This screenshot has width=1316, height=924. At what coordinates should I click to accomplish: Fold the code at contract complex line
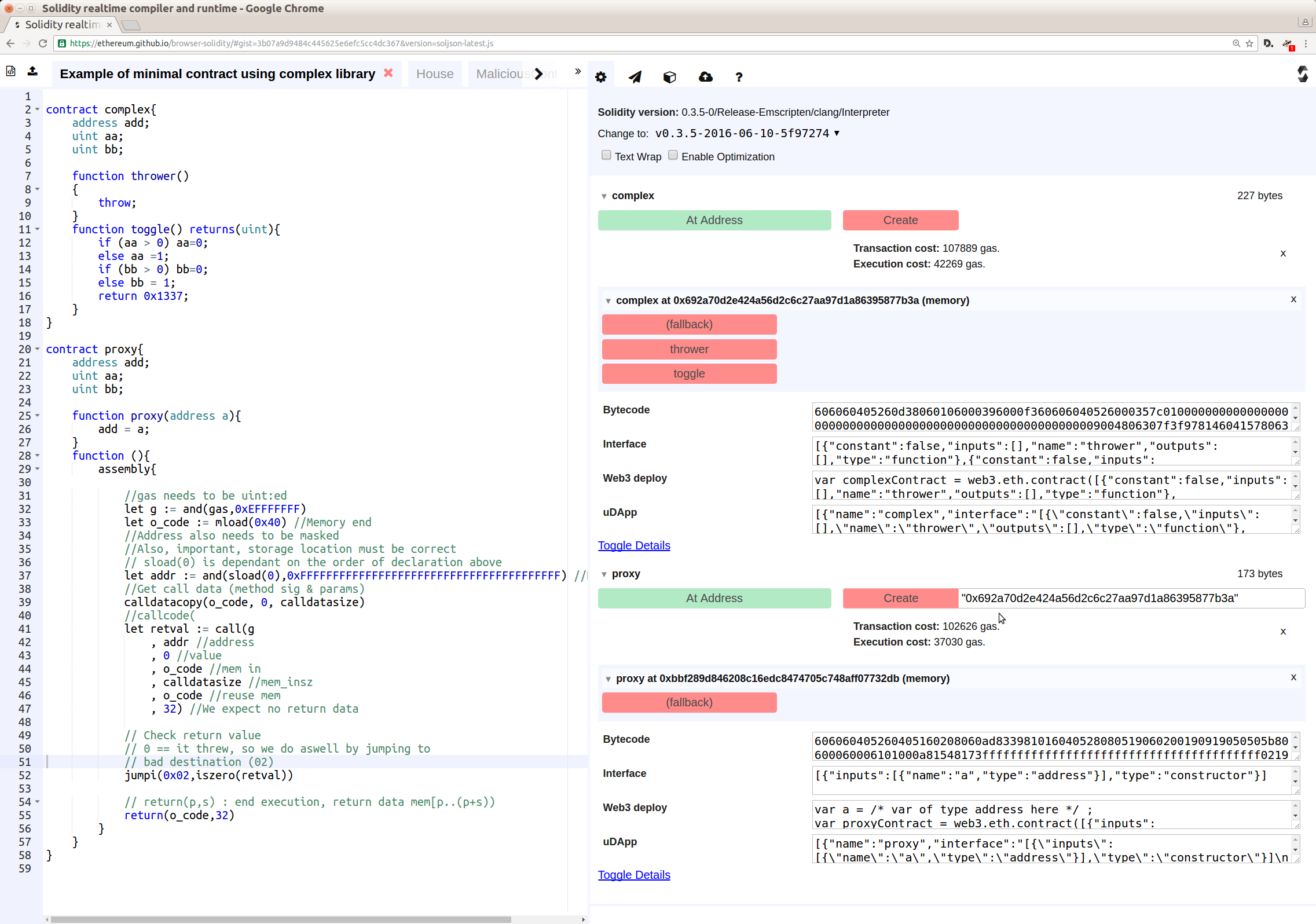coord(38,109)
